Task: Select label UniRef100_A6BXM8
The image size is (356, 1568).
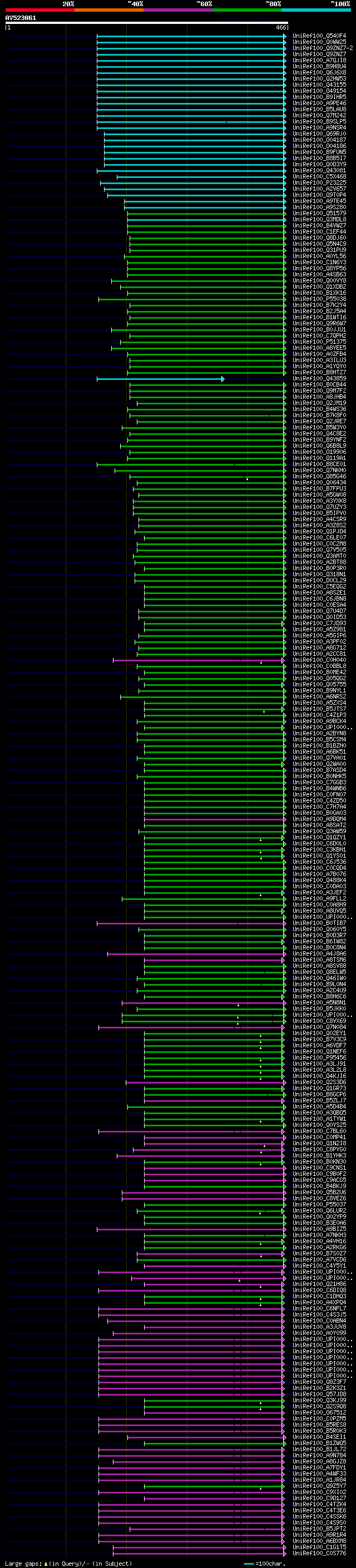Action: pos(319,1541)
